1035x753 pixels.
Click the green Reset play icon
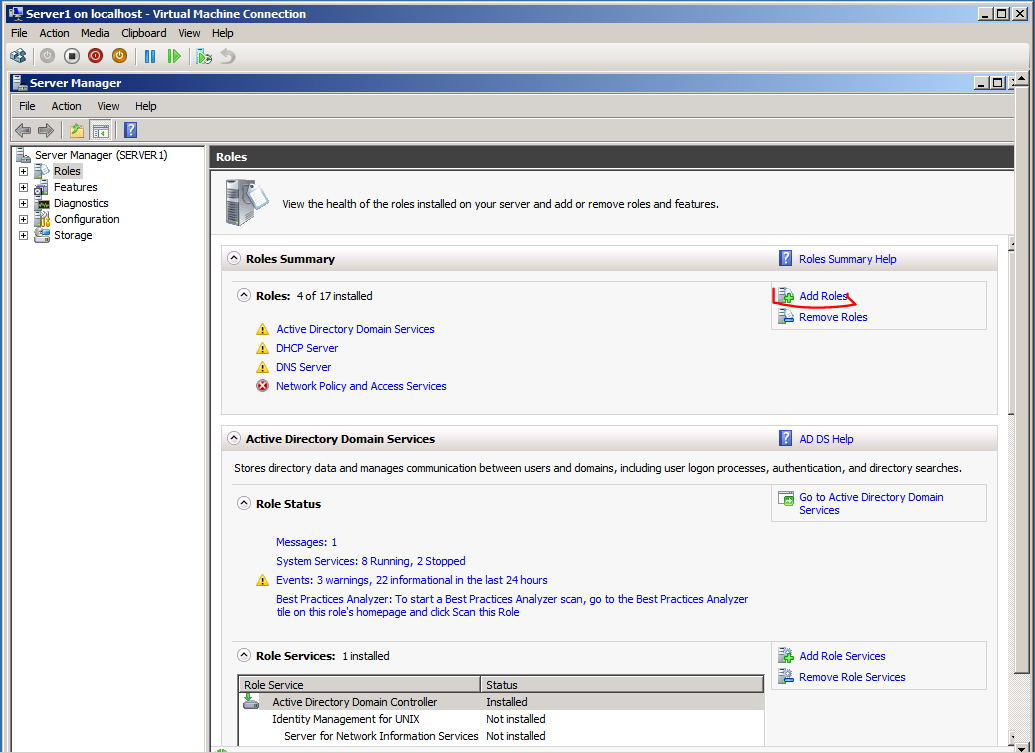(174, 56)
